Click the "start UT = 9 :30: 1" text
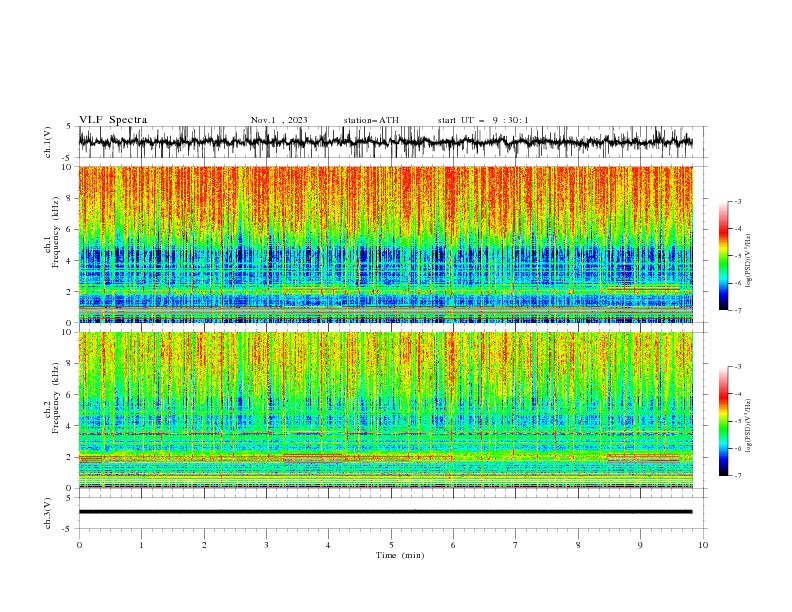The width and height of the screenshot is (792, 612). [483, 120]
